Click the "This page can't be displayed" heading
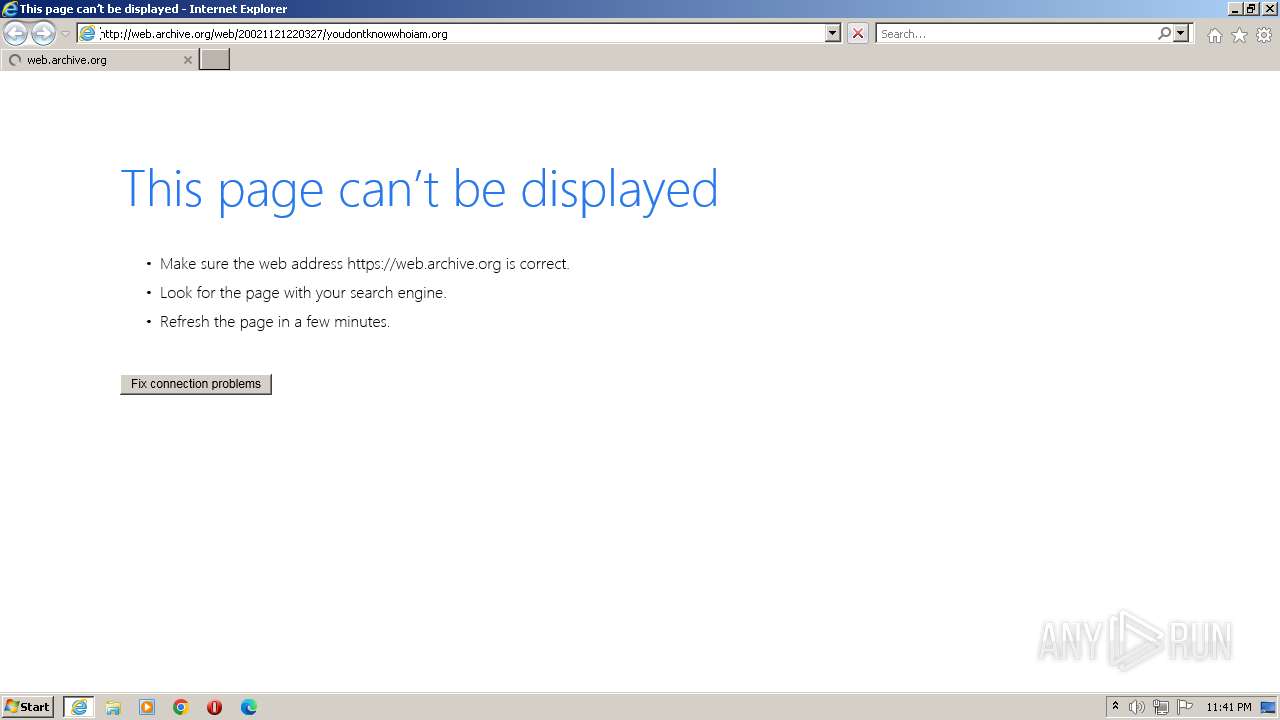 pos(419,188)
